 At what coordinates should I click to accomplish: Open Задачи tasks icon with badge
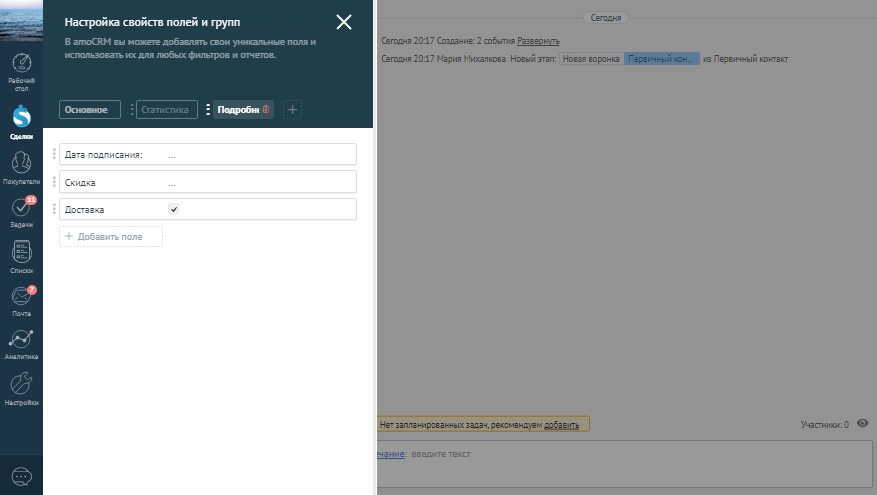tap(21, 210)
